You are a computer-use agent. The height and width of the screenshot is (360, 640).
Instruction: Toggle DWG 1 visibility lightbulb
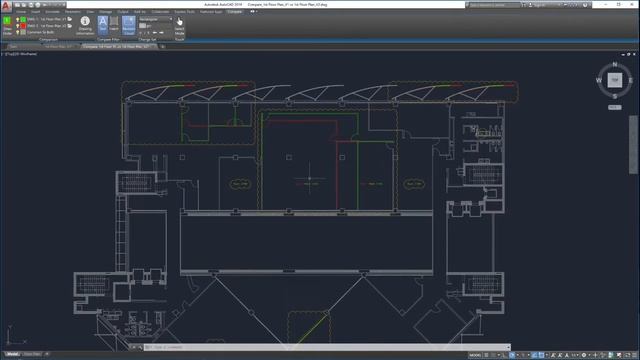[x=18, y=19]
